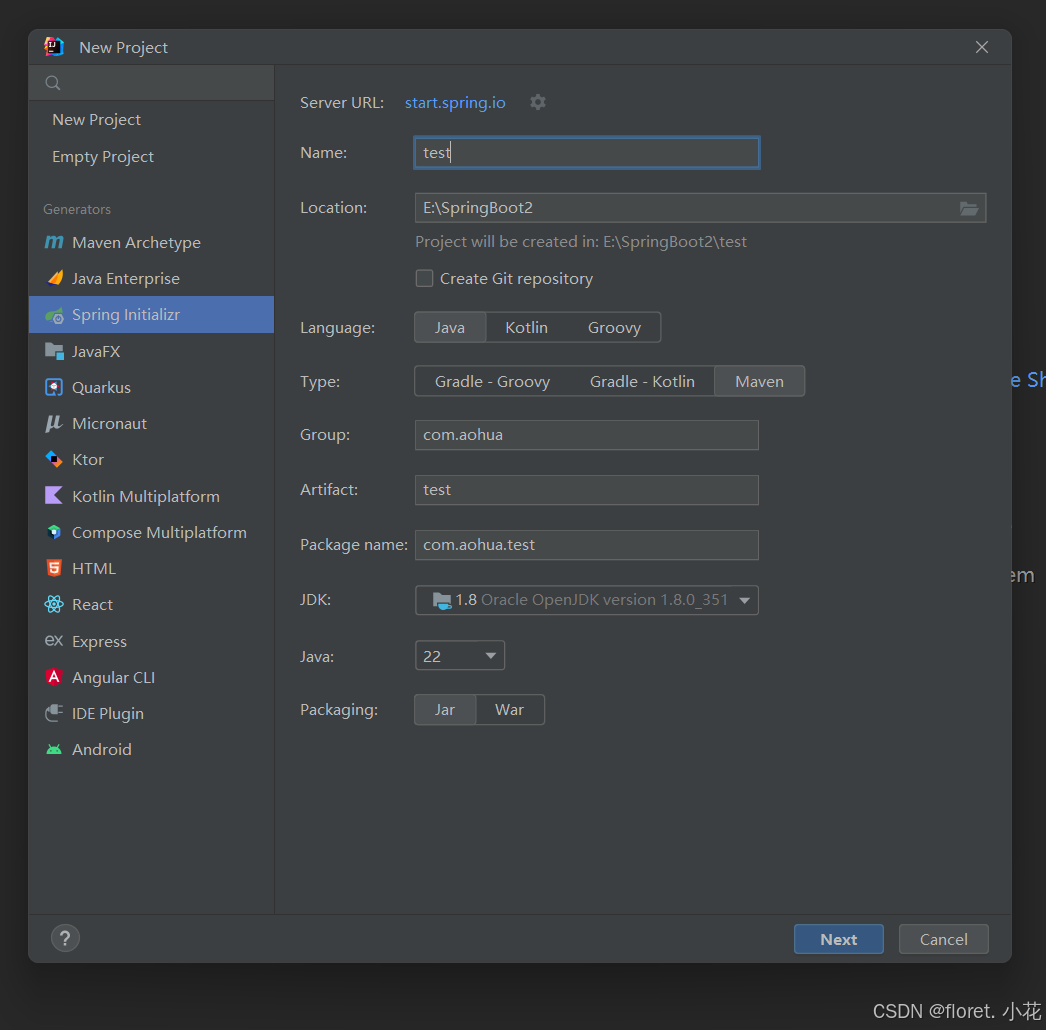Select the Express generator label
The width and height of the screenshot is (1046, 1030).
pos(99,641)
